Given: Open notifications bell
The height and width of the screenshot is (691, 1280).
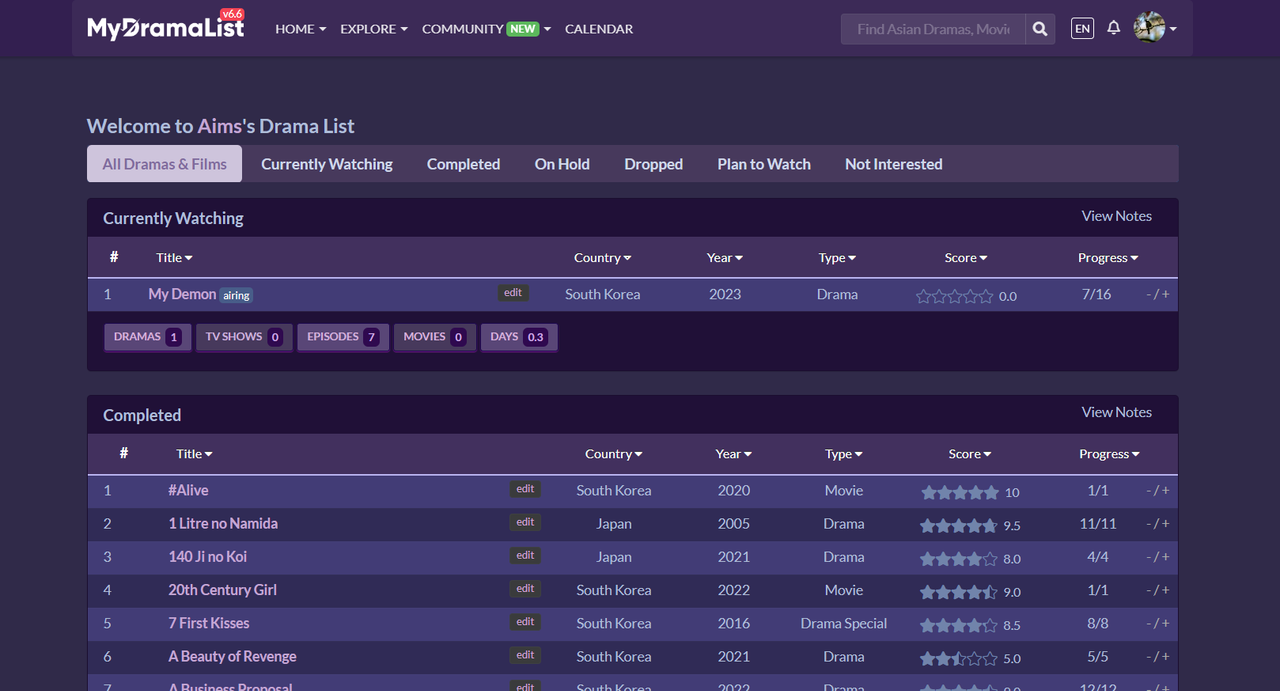Looking at the screenshot, I should coord(1113,28).
